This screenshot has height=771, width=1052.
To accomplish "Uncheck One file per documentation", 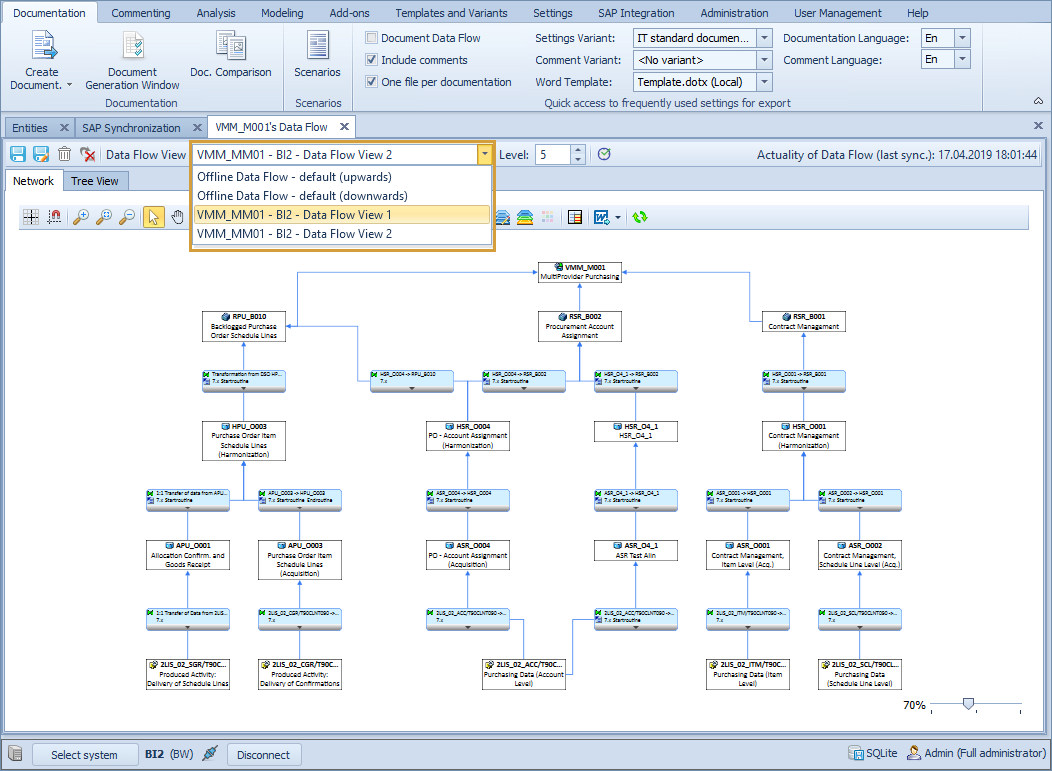I will pos(373,81).
